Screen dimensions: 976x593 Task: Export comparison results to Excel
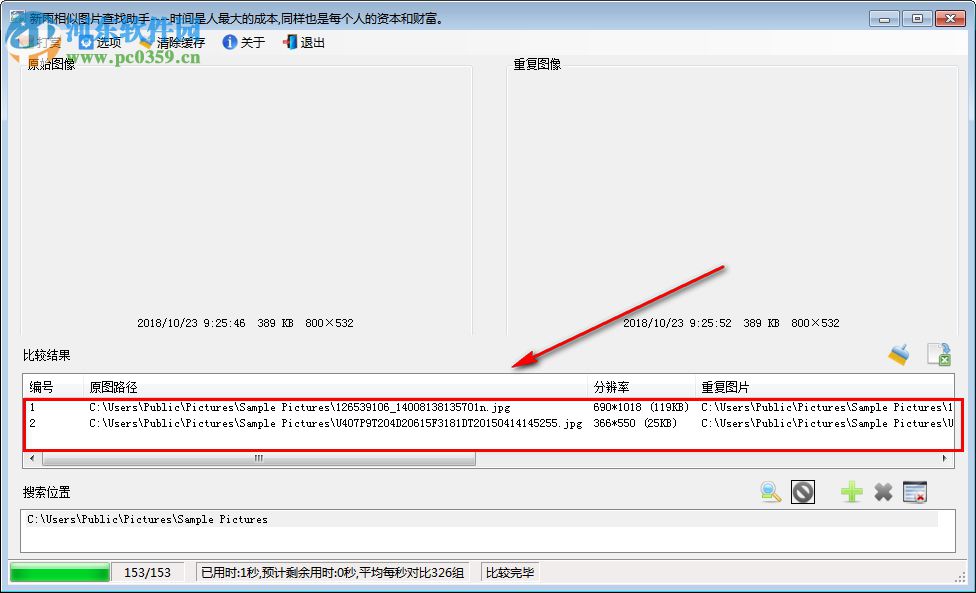[x=938, y=354]
